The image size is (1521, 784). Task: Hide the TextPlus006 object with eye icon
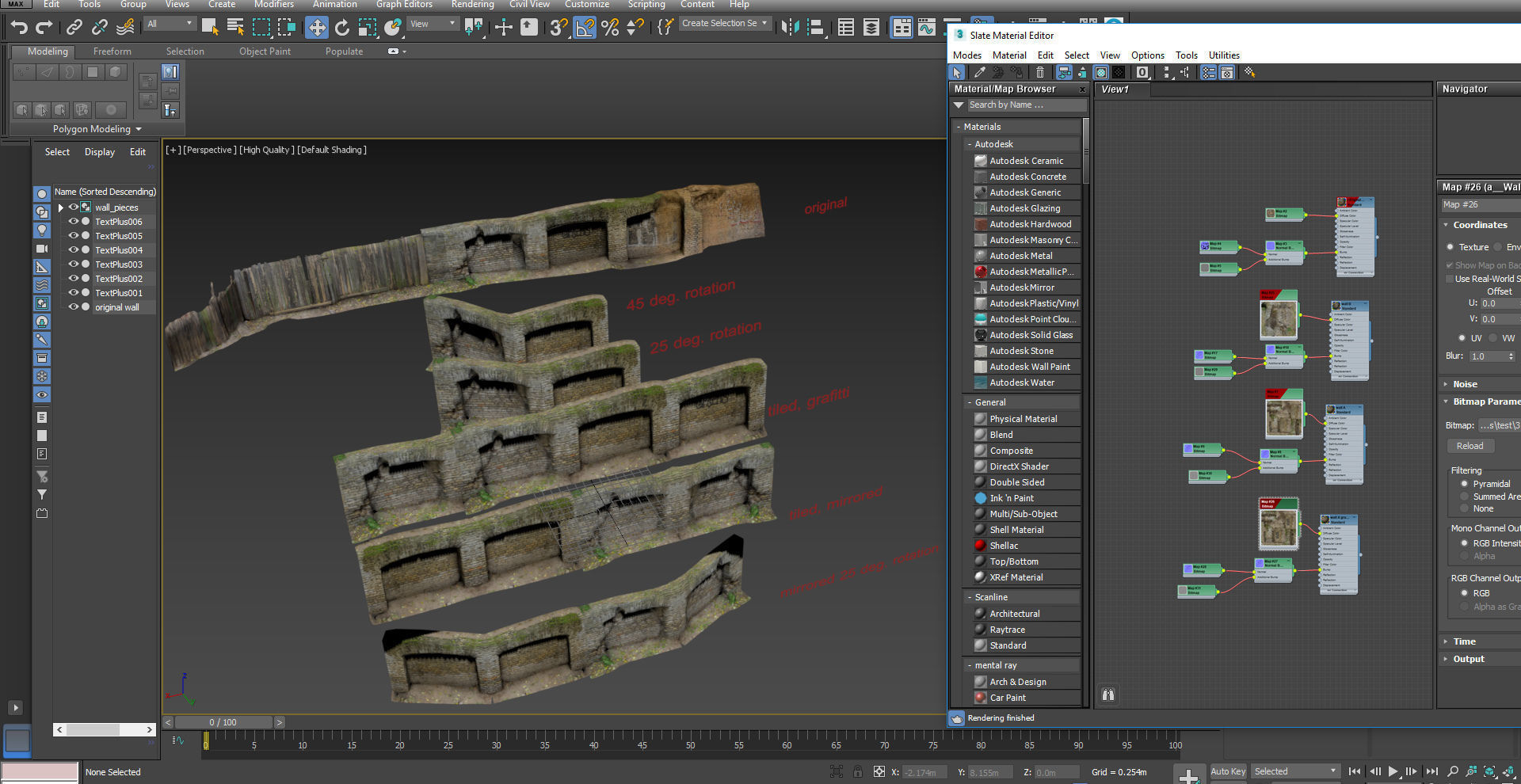pyautogui.click(x=73, y=222)
